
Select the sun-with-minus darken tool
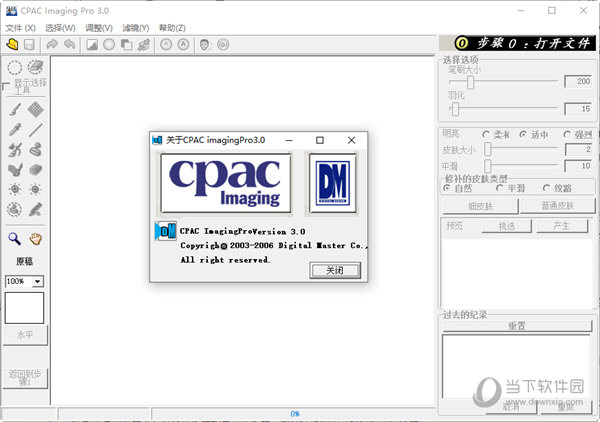tap(35, 189)
